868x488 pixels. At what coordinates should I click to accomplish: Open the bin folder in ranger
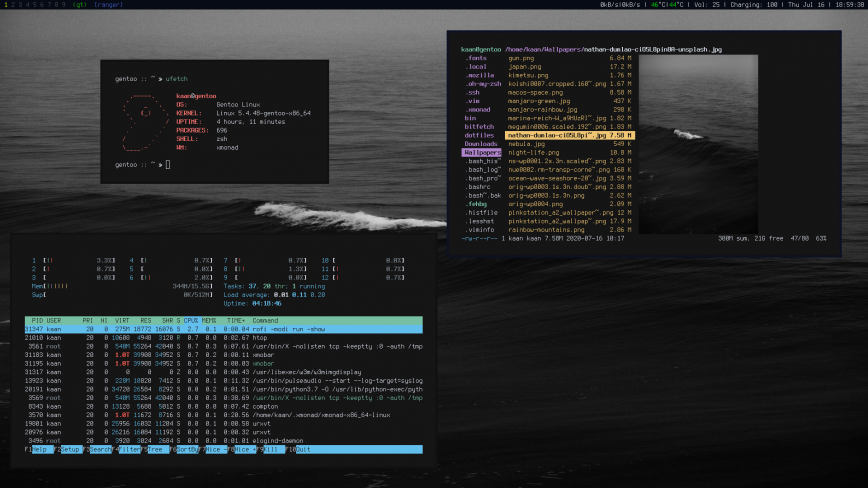pos(470,118)
